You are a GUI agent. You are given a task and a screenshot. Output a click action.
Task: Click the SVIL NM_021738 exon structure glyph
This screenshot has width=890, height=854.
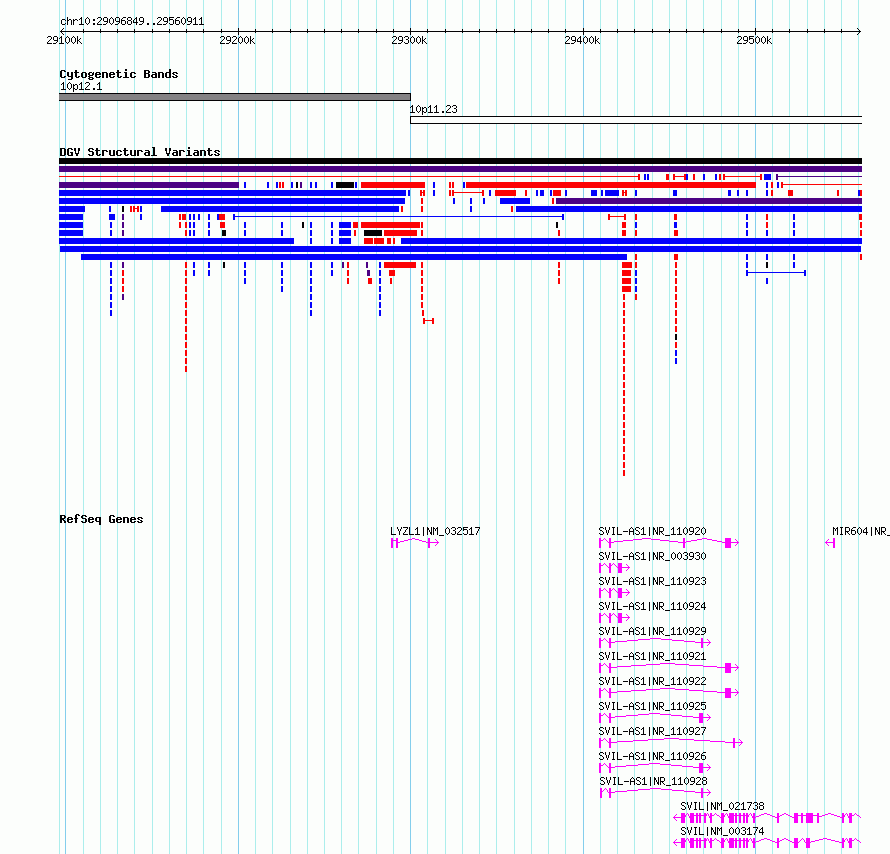point(767,818)
